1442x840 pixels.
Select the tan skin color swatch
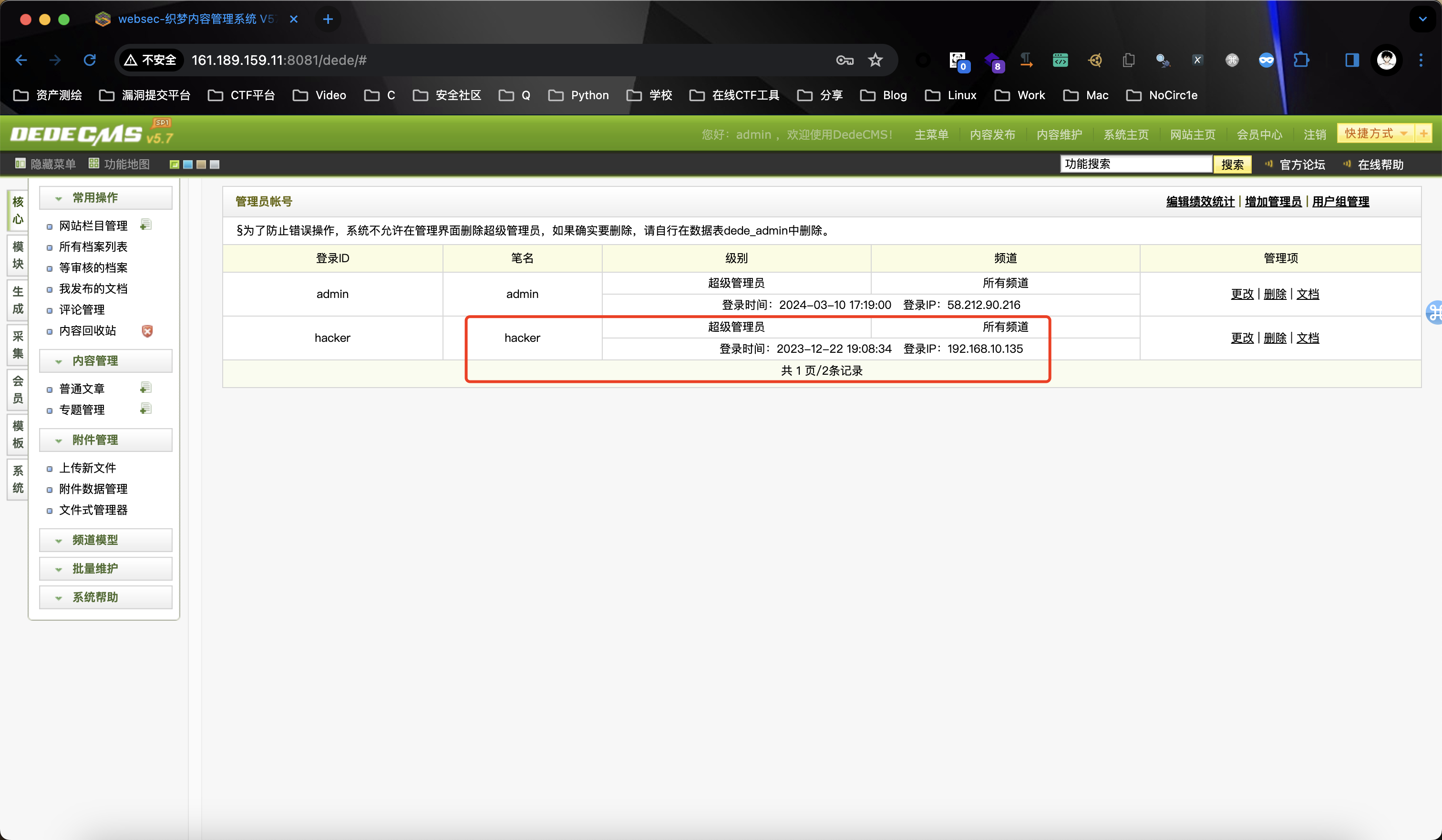click(201, 165)
